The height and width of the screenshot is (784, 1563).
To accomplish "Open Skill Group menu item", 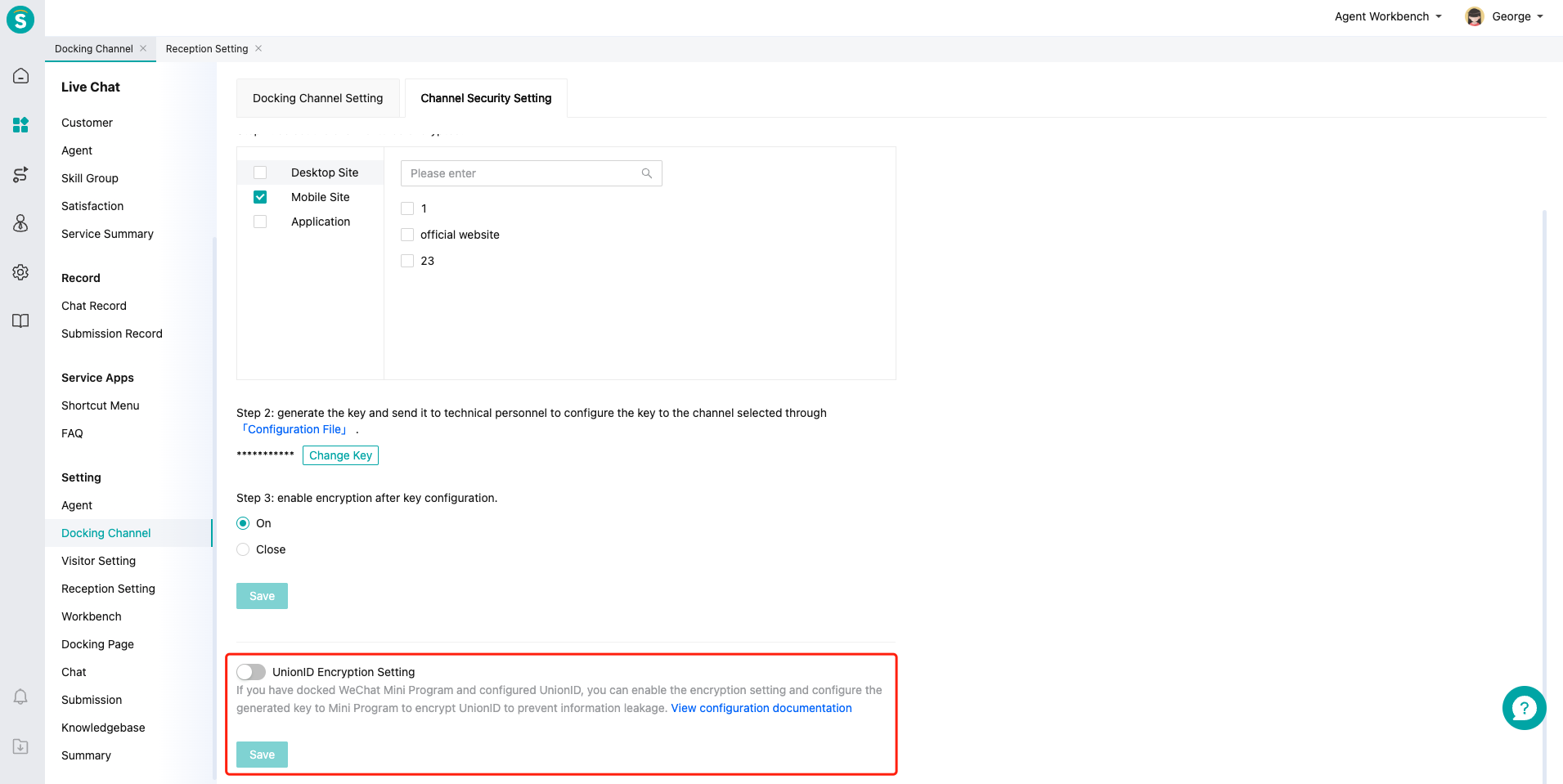I will pyautogui.click(x=90, y=178).
